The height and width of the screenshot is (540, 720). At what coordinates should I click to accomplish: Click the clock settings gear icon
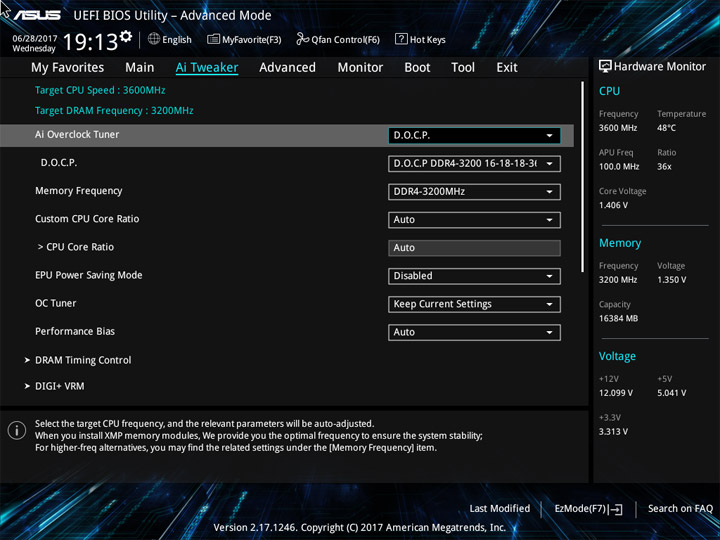[125, 36]
